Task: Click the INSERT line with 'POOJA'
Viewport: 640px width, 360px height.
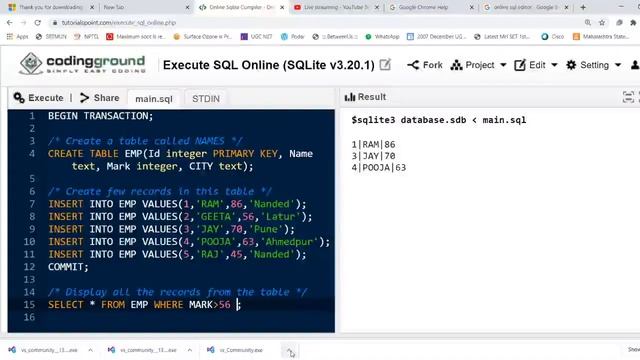Action: pyautogui.click(x=189, y=242)
